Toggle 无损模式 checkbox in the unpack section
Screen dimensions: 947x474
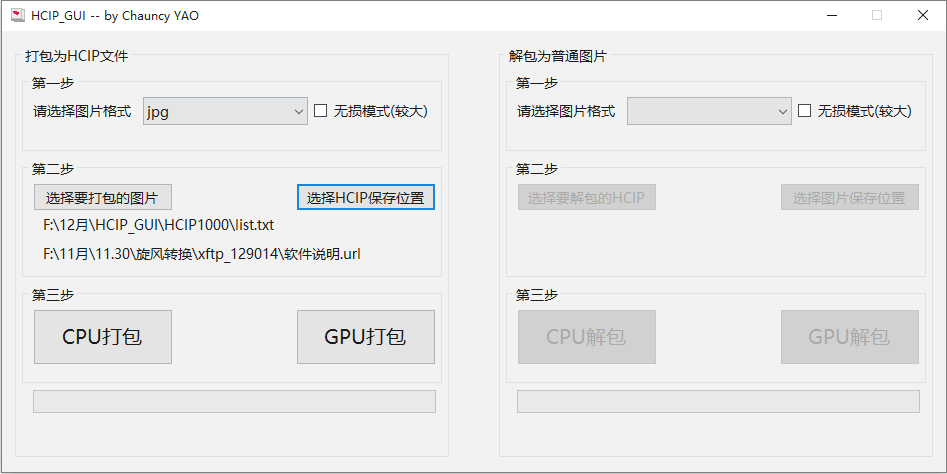[x=805, y=111]
